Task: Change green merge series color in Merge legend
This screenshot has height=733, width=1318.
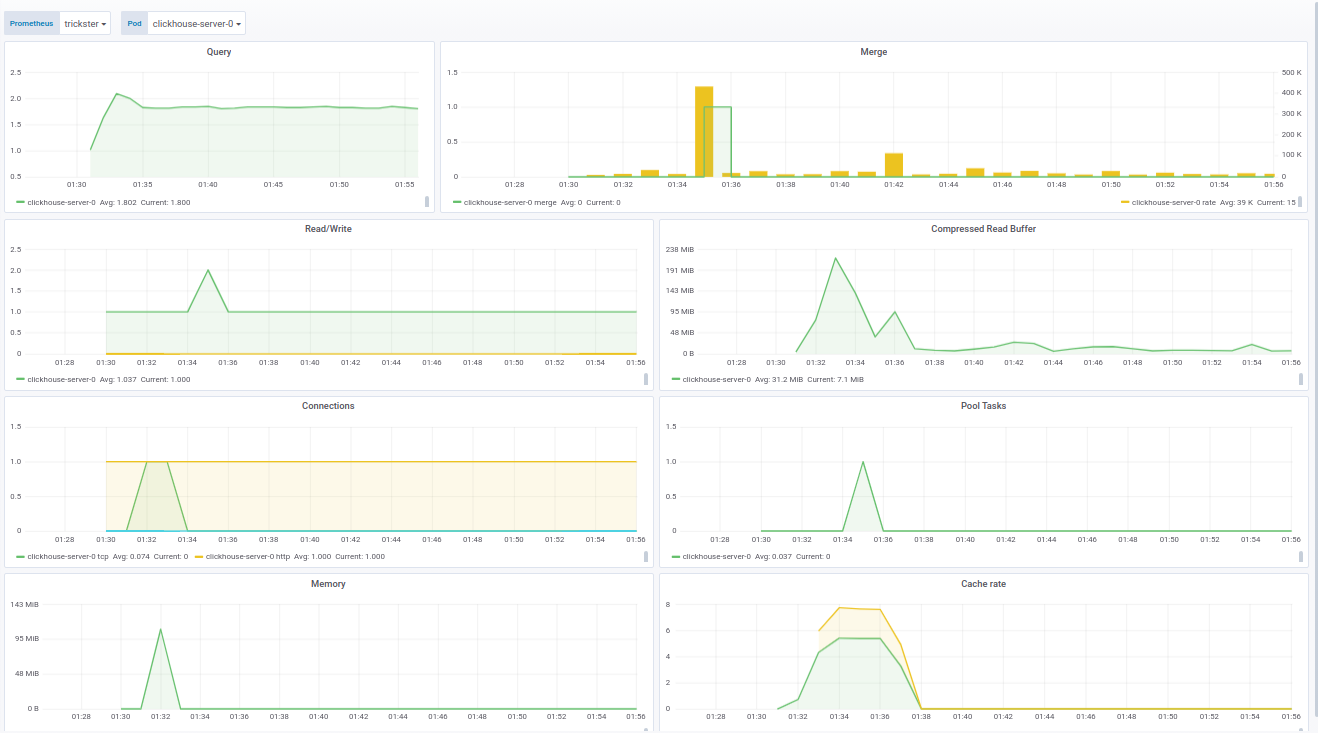Action: click(x=457, y=202)
